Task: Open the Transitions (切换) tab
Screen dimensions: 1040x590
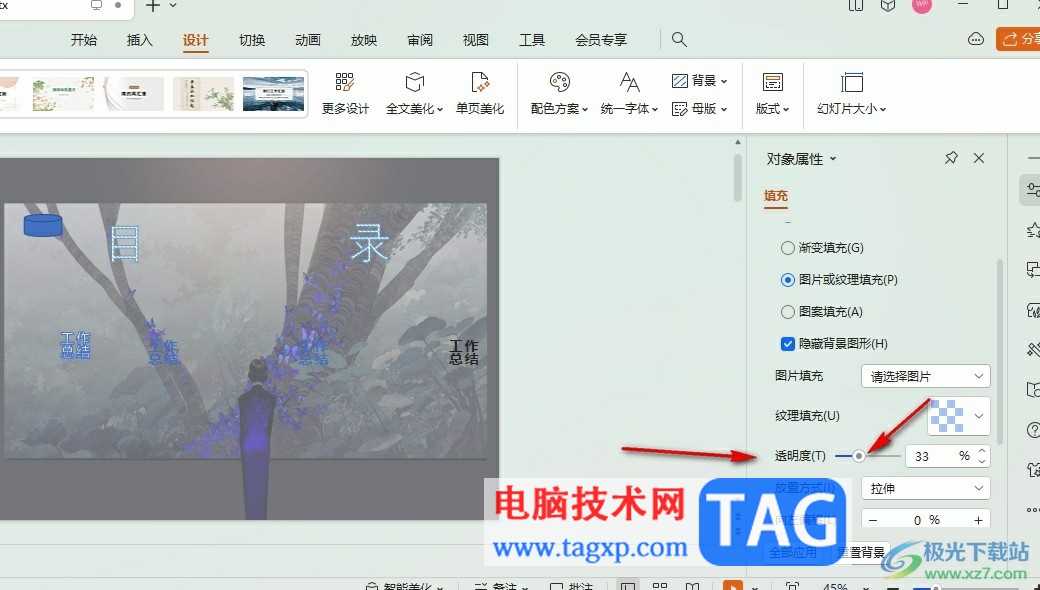Action: point(252,40)
